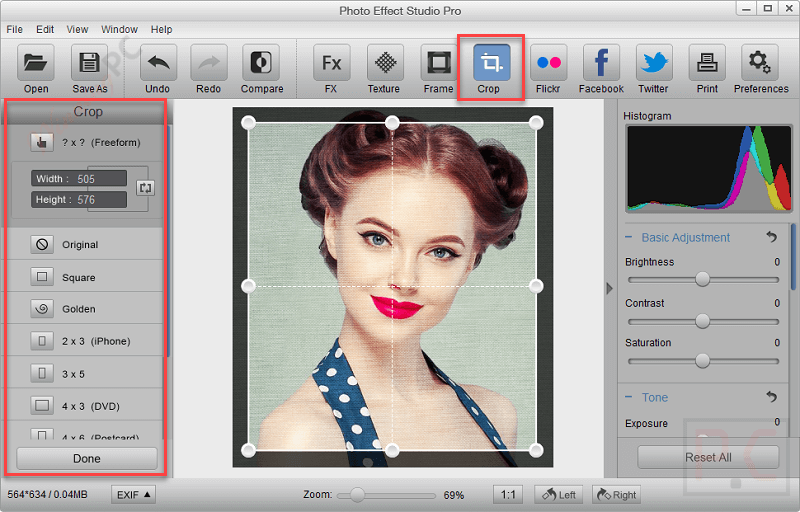Viewport: 800px width, 512px height.
Task: Click the top-center crop handle
Action: pyautogui.click(x=392, y=122)
